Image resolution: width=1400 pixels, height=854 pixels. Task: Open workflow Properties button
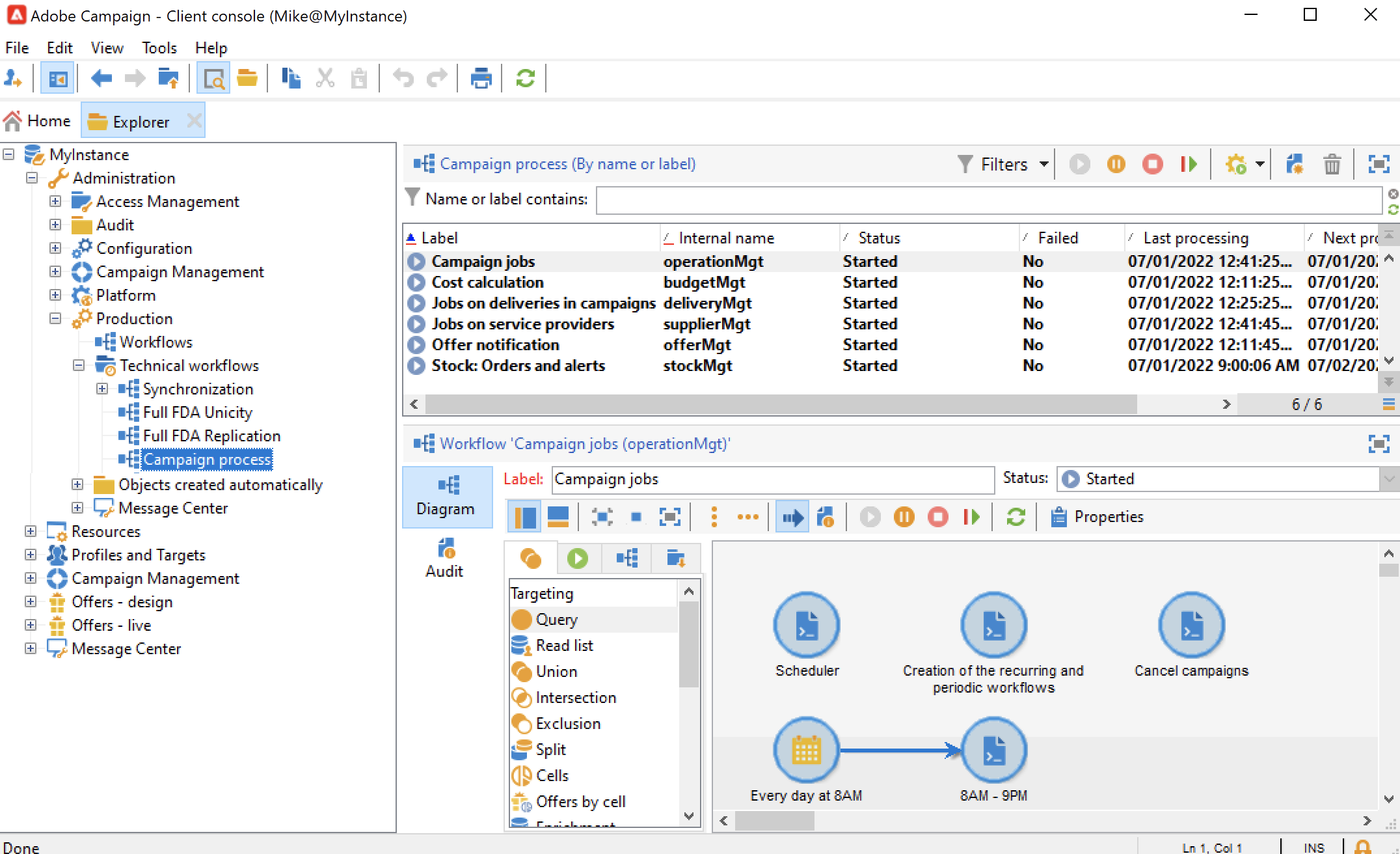pos(1097,517)
